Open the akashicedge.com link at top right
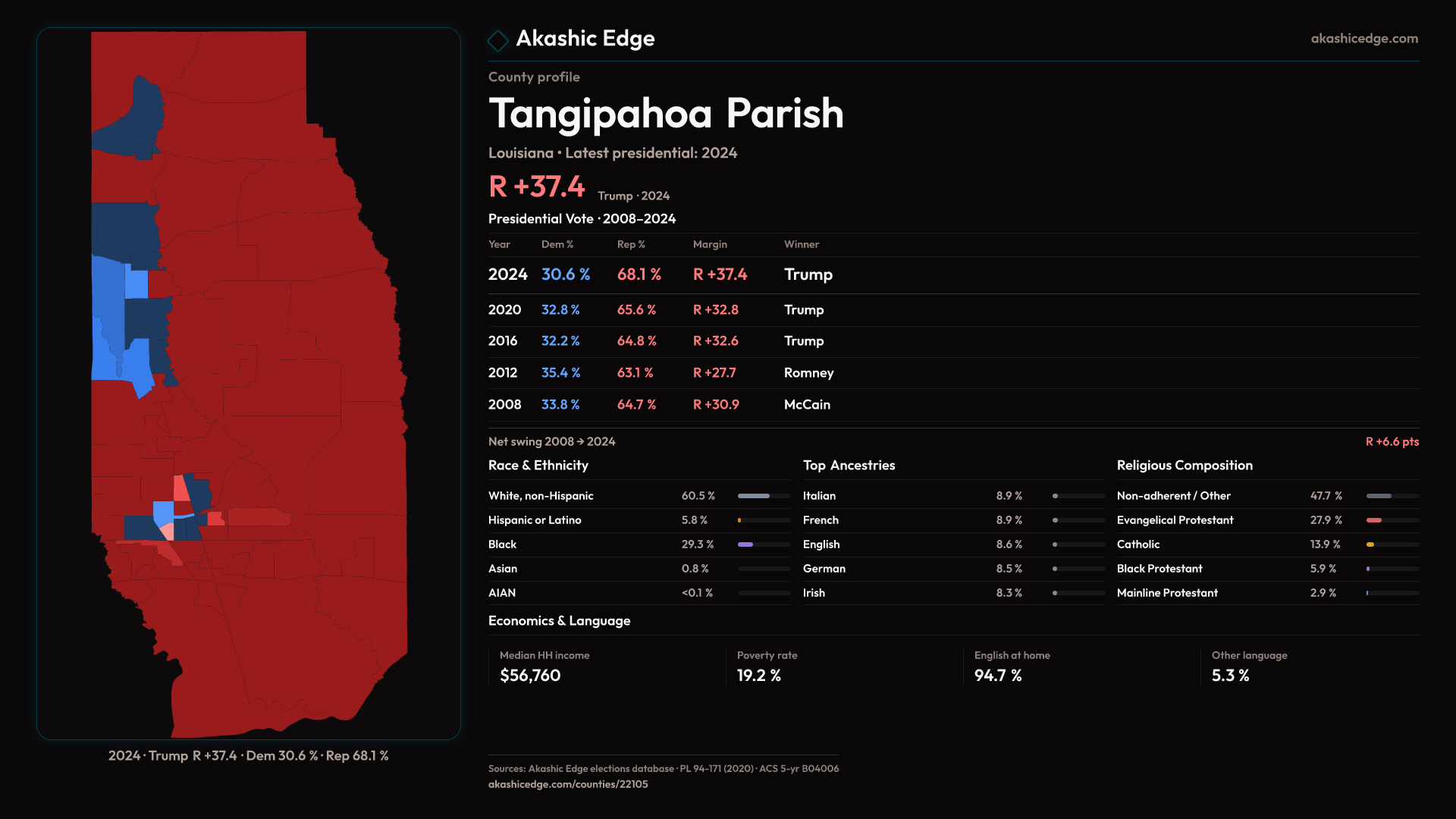 (x=1363, y=38)
